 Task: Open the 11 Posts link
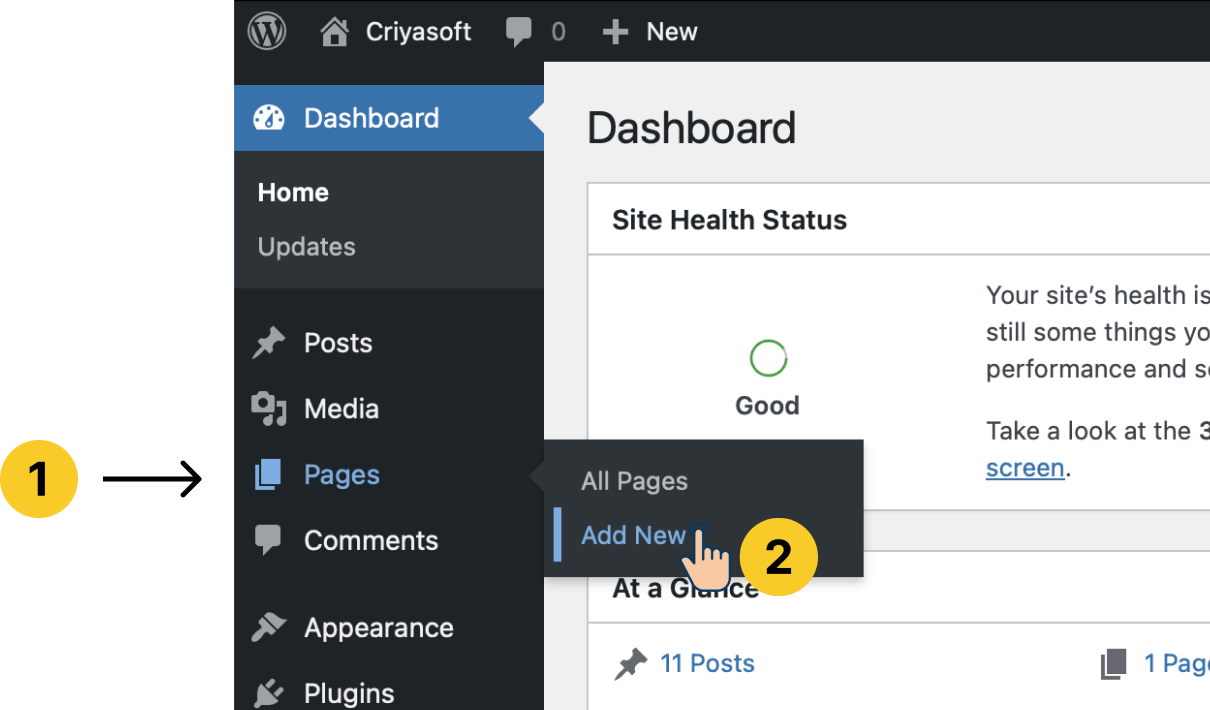[707, 663]
